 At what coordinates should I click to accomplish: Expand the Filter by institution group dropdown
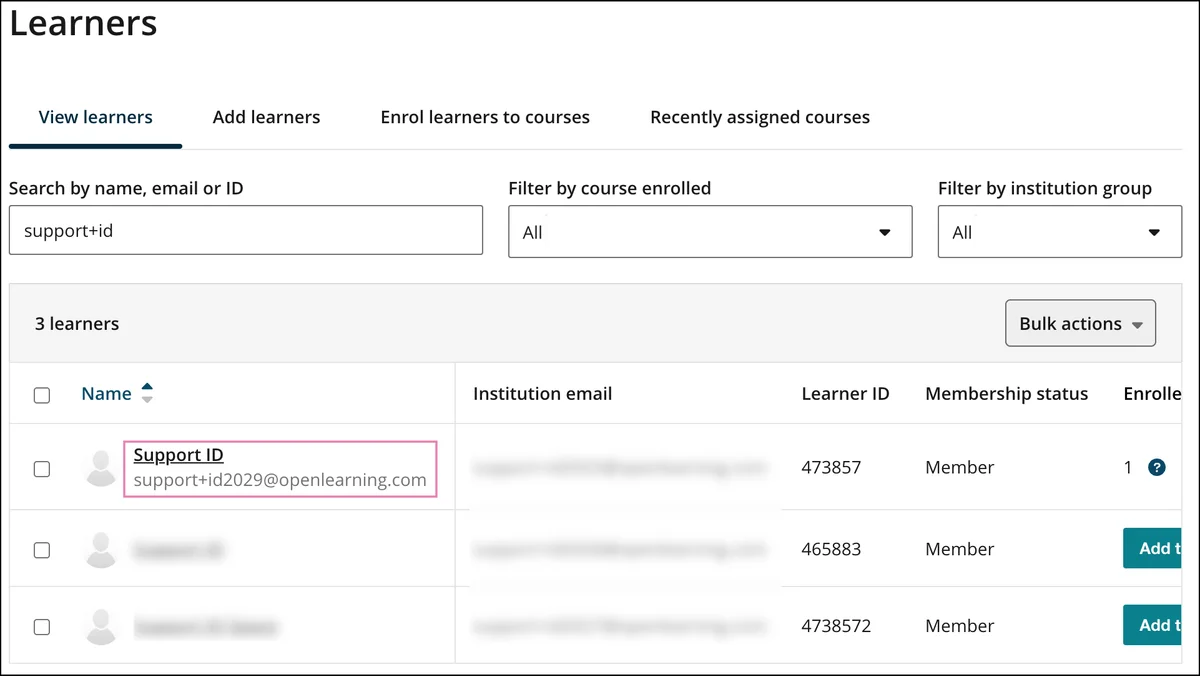tap(1059, 232)
